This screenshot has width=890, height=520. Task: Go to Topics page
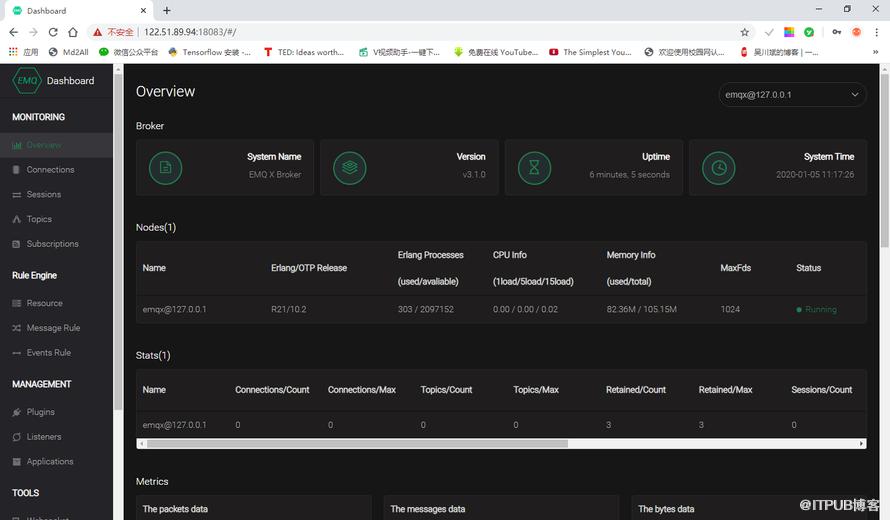(x=39, y=219)
